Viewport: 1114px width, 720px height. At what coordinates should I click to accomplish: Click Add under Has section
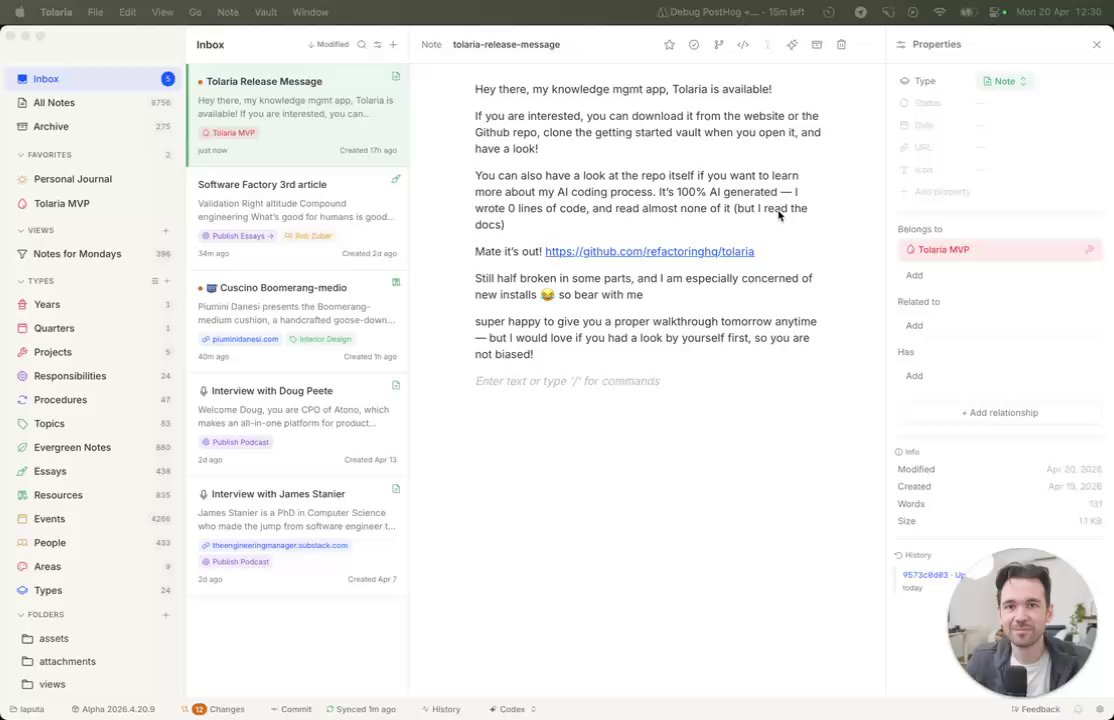[914, 376]
